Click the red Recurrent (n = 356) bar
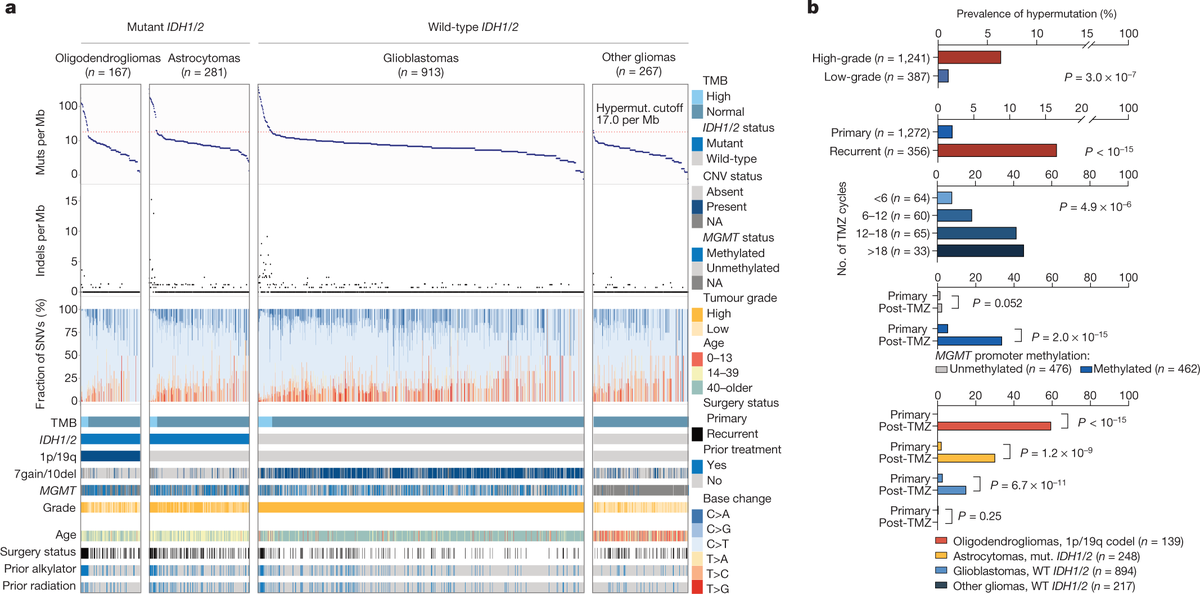Screen dimensions: 1200x594 996,150
